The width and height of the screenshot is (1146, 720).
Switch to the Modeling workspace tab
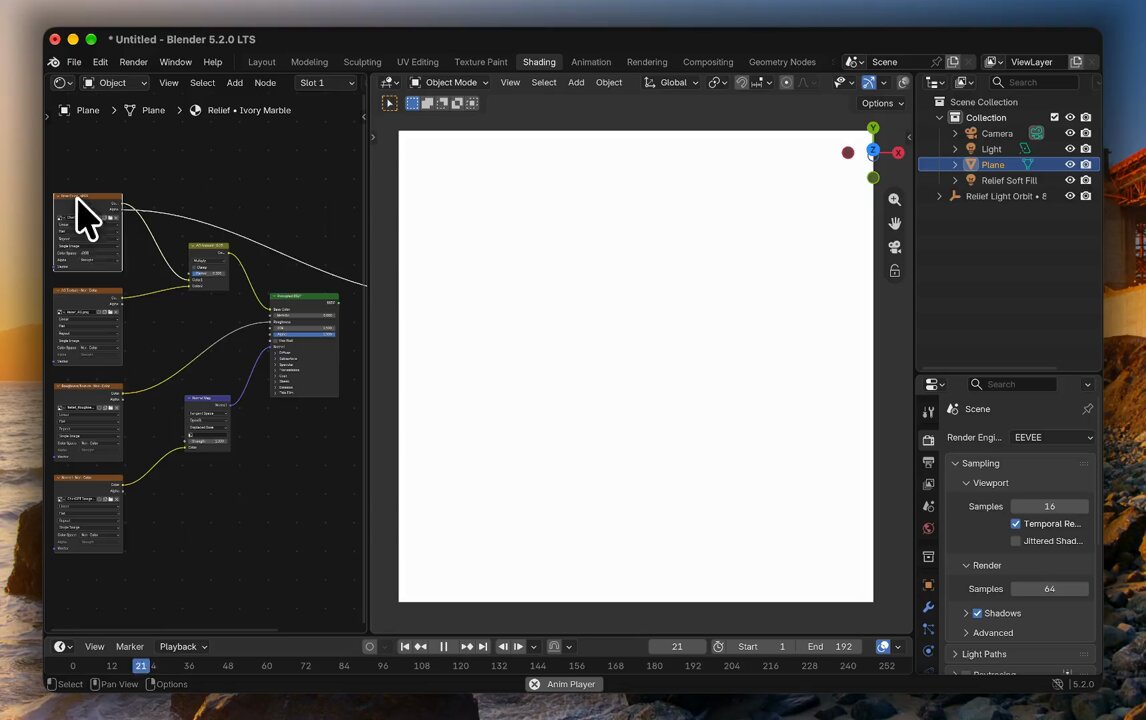click(309, 62)
